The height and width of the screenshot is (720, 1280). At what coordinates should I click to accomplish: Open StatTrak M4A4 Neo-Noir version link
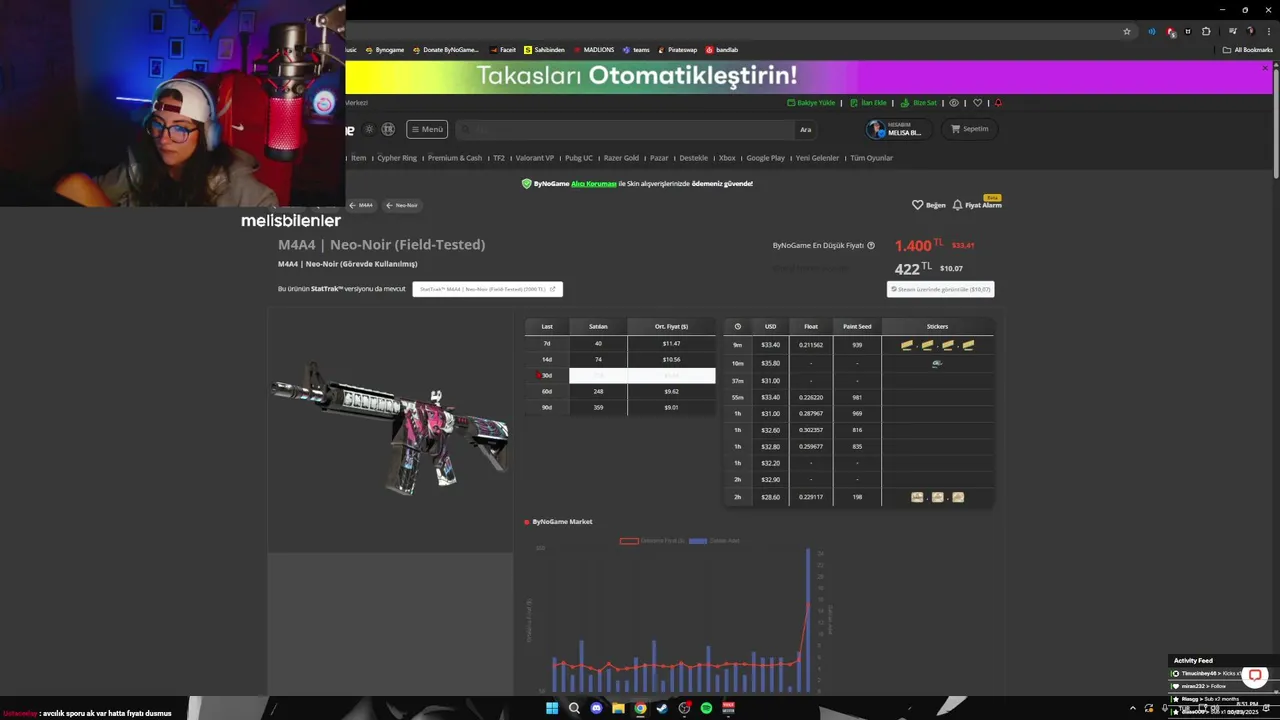click(x=487, y=289)
